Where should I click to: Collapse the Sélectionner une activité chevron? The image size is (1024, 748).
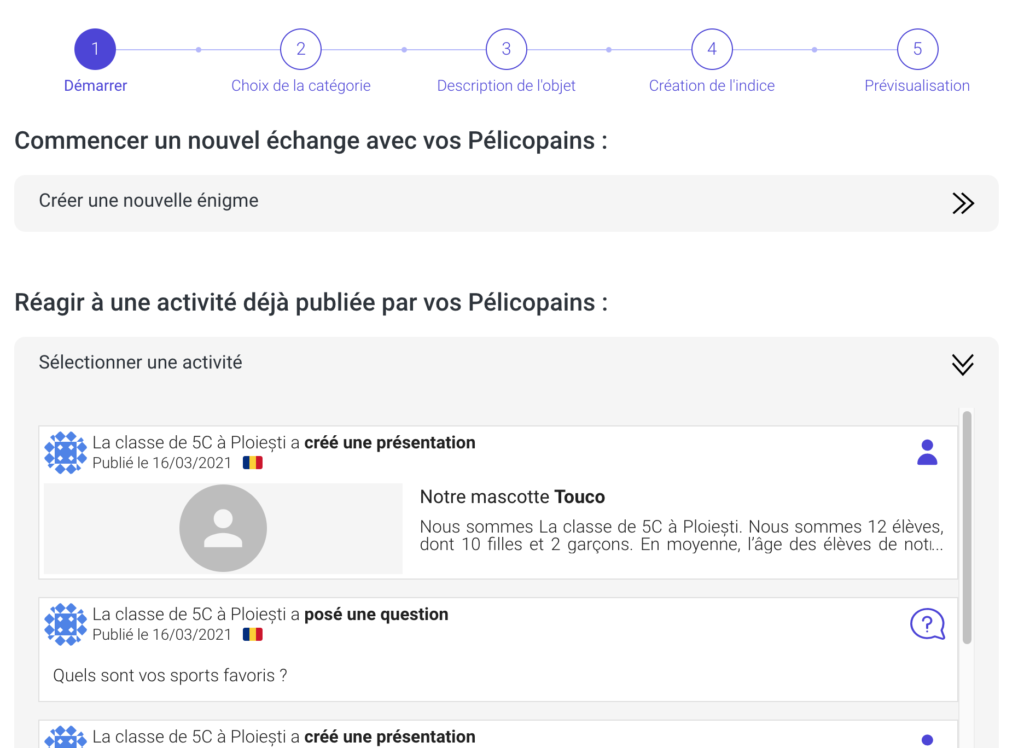tap(962, 364)
